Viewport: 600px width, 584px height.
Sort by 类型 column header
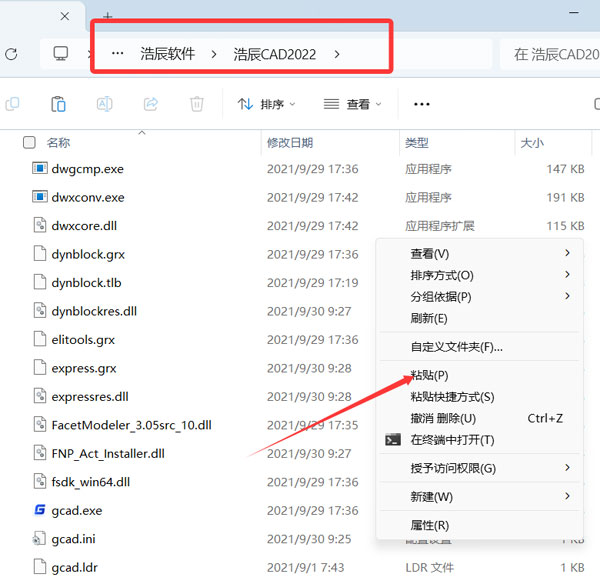(x=417, y=143)
